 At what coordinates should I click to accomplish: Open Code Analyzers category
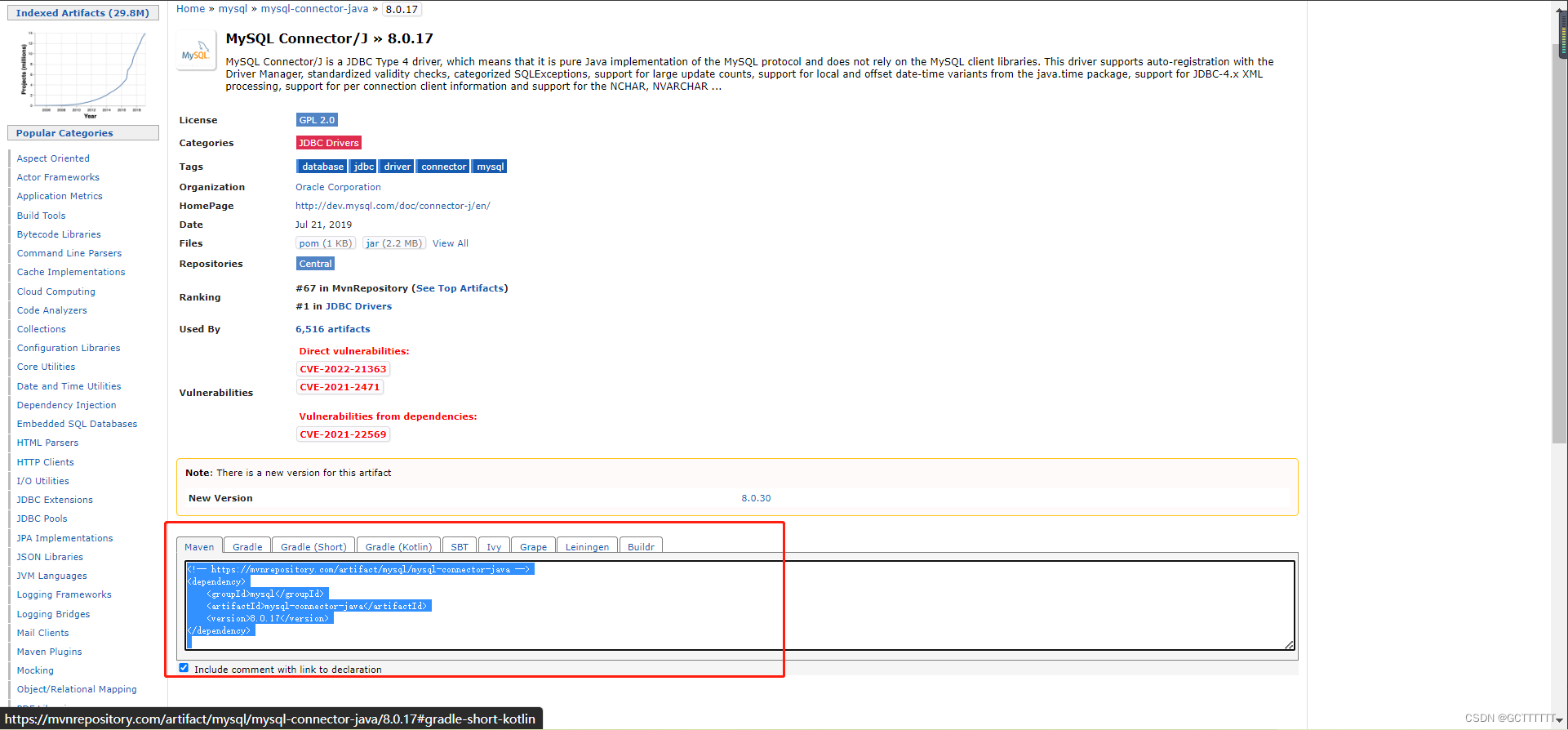[51, 310]
